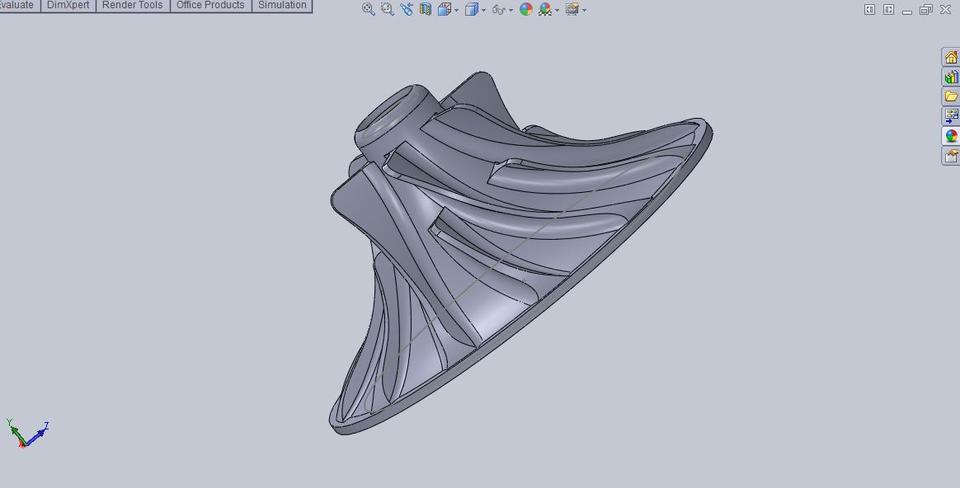
Task: Open the Evaluate tab
Action: [18, 6]
